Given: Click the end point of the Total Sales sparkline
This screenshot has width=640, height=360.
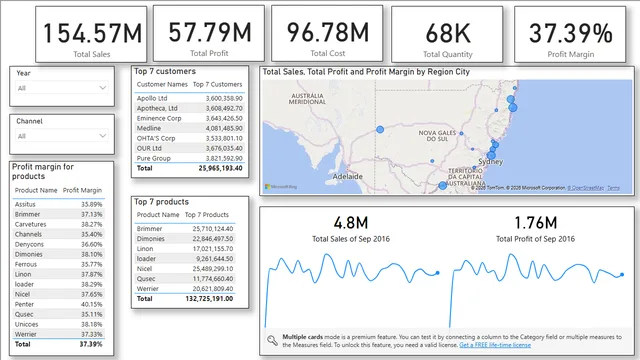Looking at the screenshot, I should [x=438, y=273].
